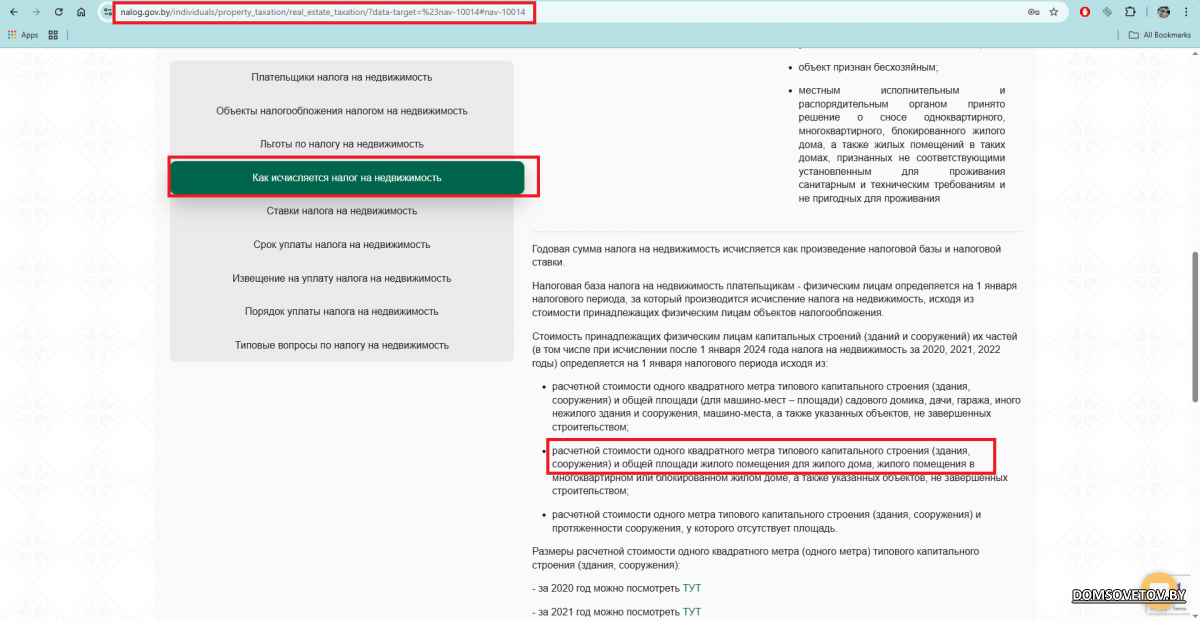Go to the browser home page icon
Image resolution: width=1200 pixels, height=621 pixels.
81,12
